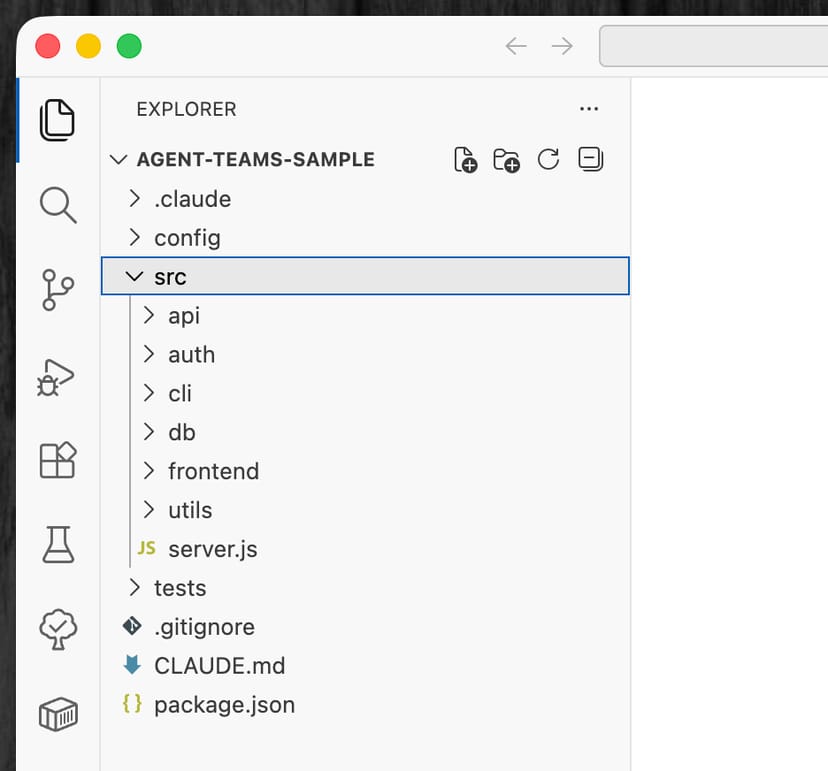Open the Extensions view
828x771 pixels.
coord(57,461)
